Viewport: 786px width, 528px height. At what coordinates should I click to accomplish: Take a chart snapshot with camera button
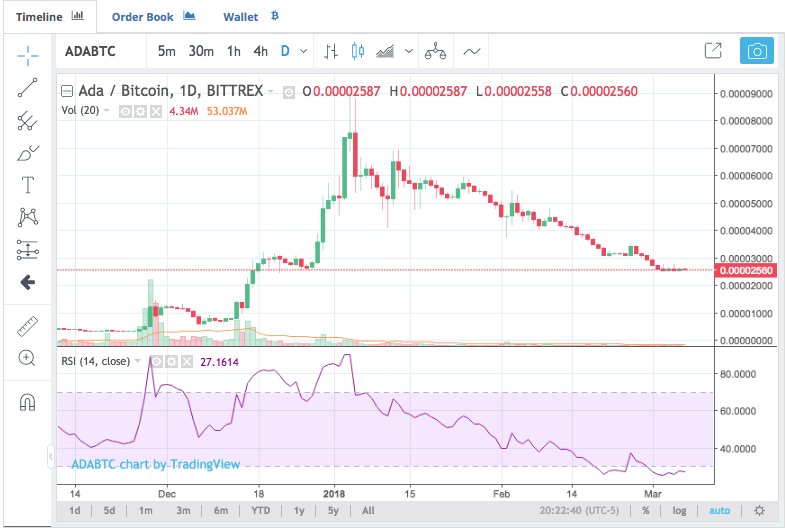click(x=757, y=51)
